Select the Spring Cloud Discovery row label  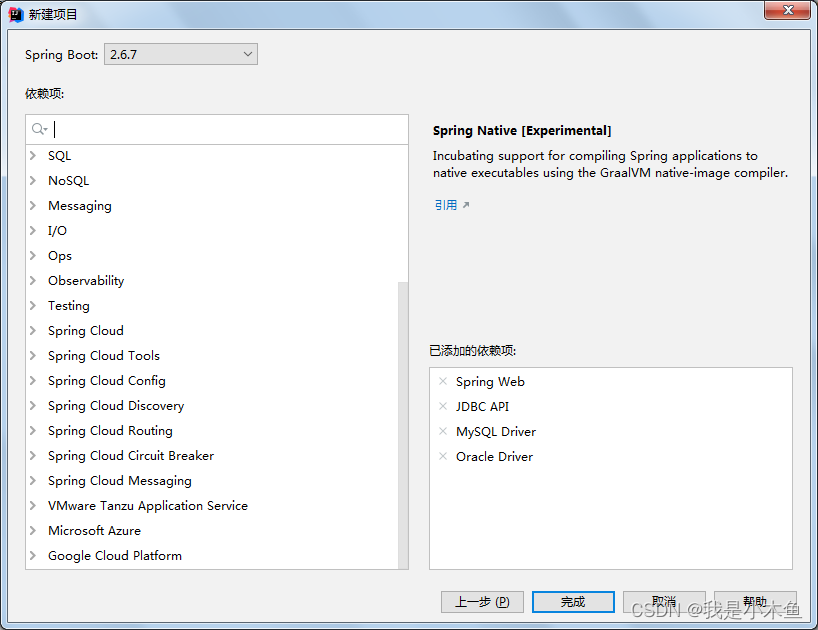(116, 406)
